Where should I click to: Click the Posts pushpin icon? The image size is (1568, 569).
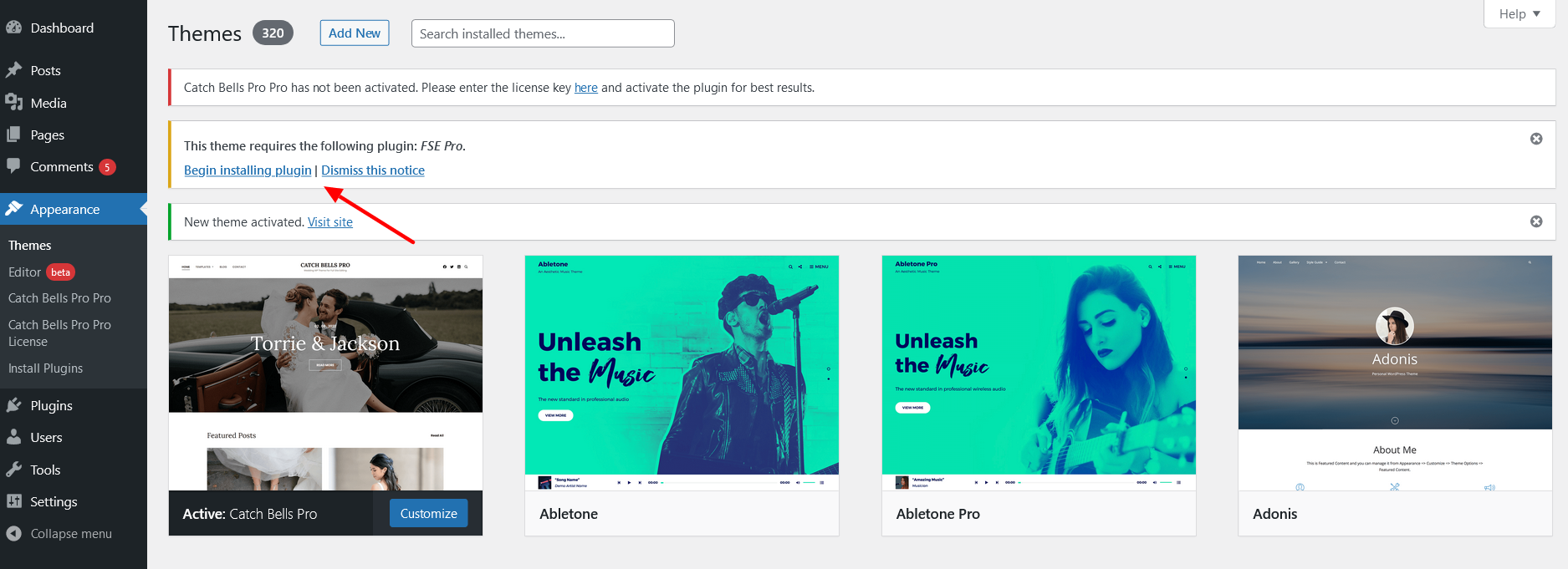(13, 70)
